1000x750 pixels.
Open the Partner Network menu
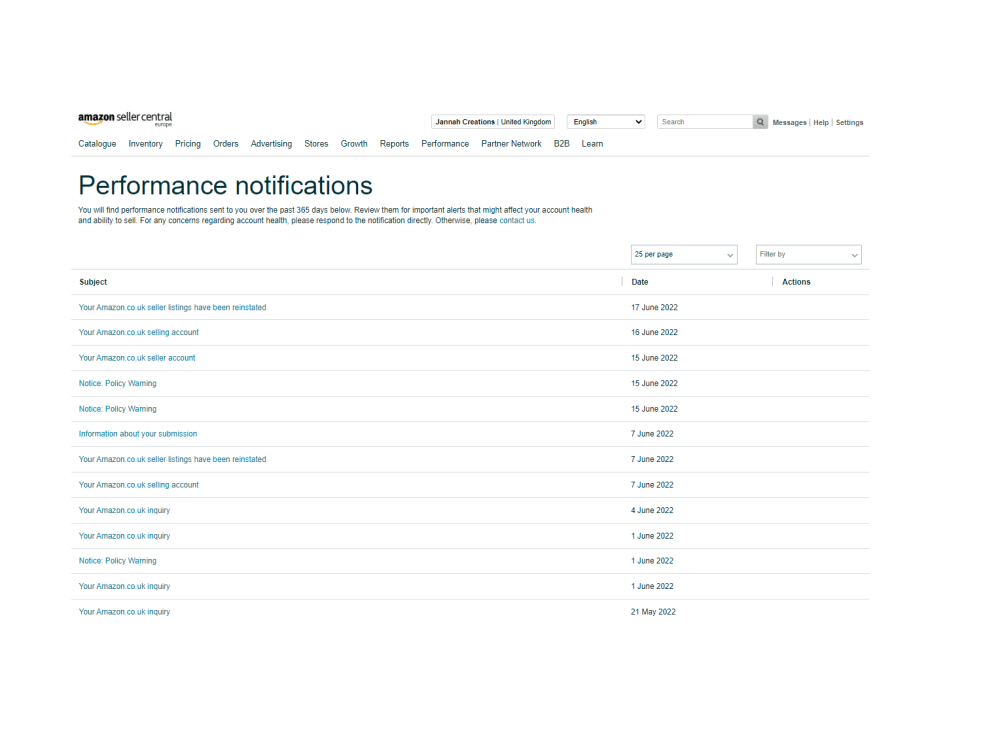pos(511,144)
